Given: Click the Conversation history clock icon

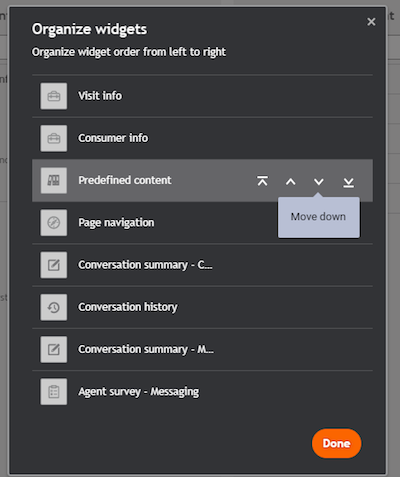Looking at the screenshot, I should coord(54,307).
